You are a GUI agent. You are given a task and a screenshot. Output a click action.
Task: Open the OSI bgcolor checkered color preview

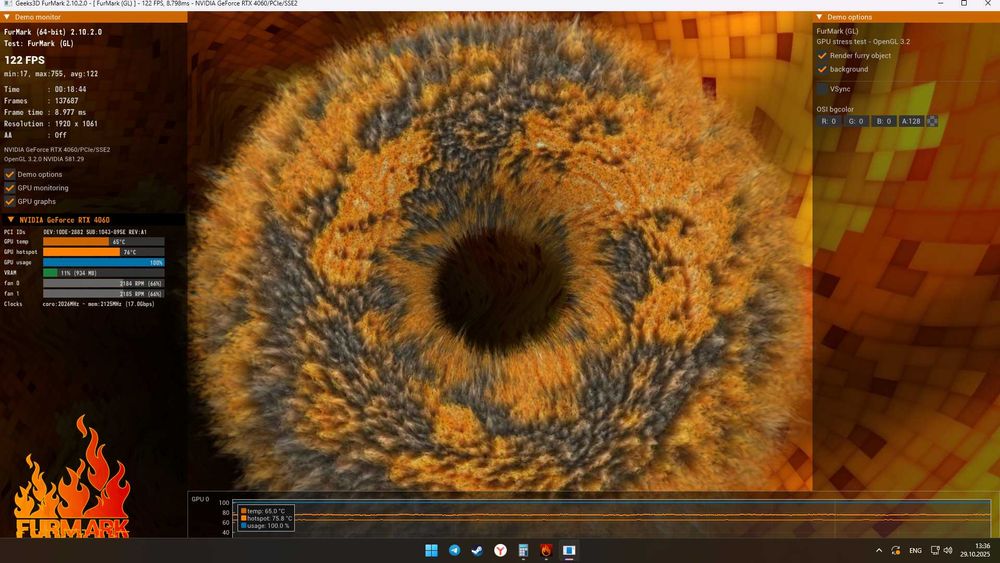click(x=932, y=121)
